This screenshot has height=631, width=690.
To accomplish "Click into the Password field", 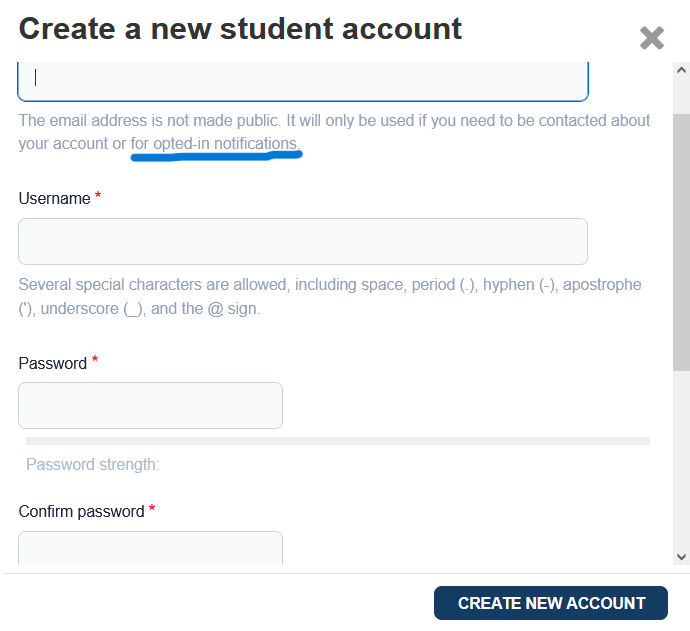I will tap(150, 405).
